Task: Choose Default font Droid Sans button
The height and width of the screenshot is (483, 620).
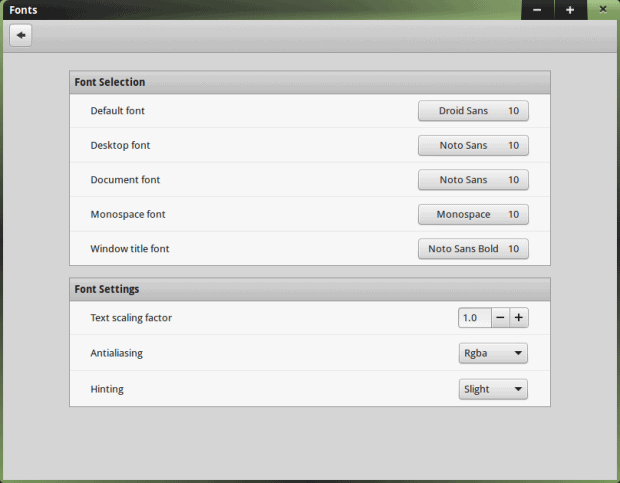Action: pyautogui.click(x=473, y=111)
